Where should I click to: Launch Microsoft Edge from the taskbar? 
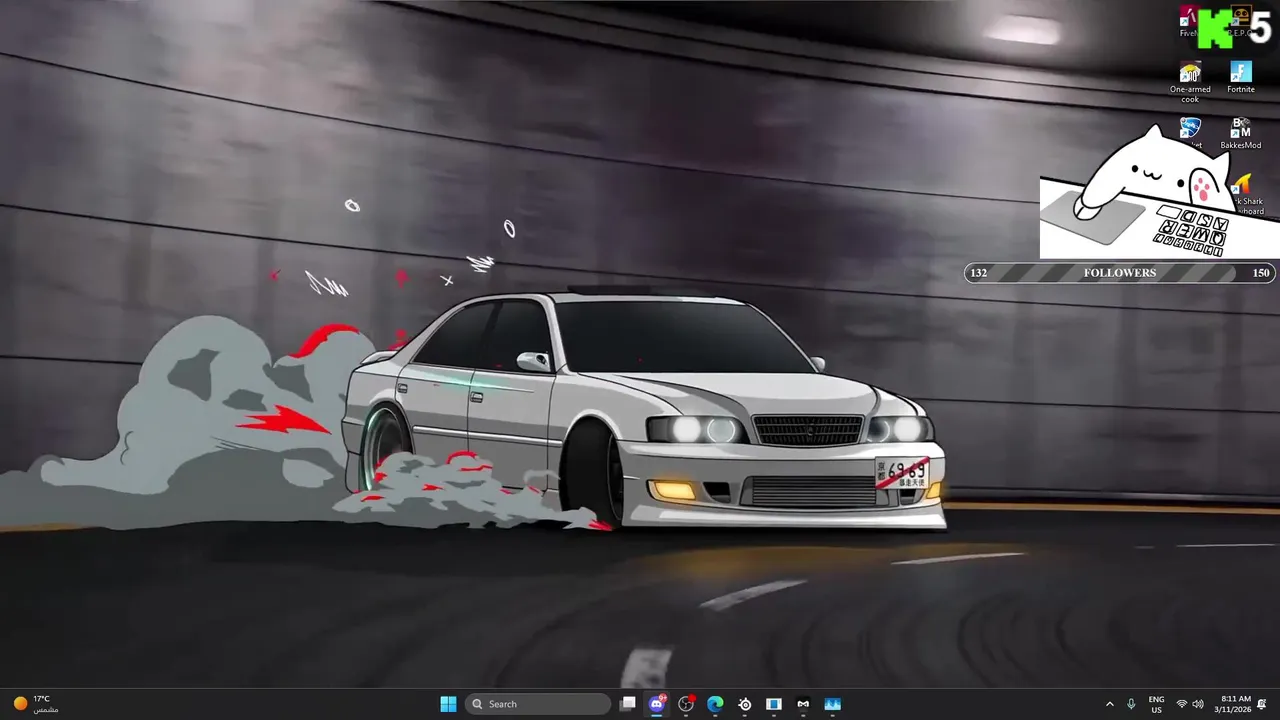[x=715, y=704]
